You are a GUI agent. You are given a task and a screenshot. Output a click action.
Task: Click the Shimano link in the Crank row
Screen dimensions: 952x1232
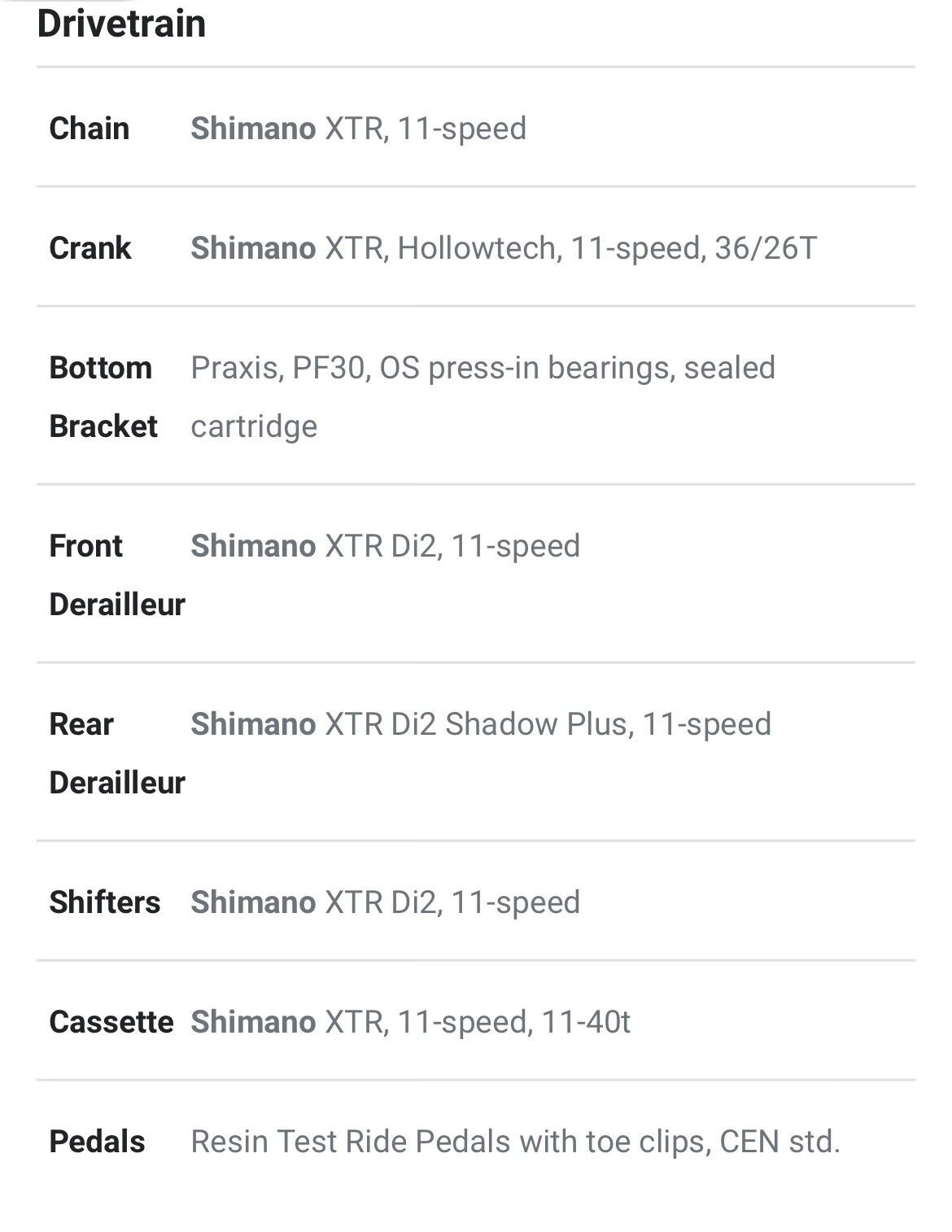[253, 248]
